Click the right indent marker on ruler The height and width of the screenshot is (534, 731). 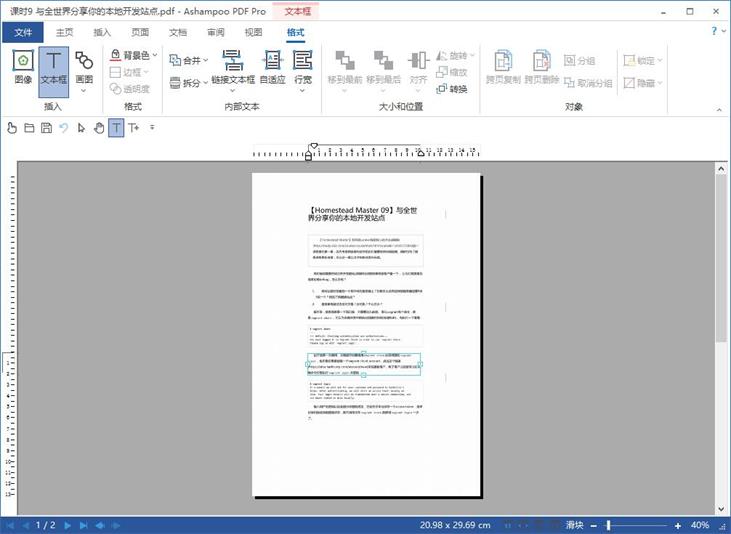point(420,153)
